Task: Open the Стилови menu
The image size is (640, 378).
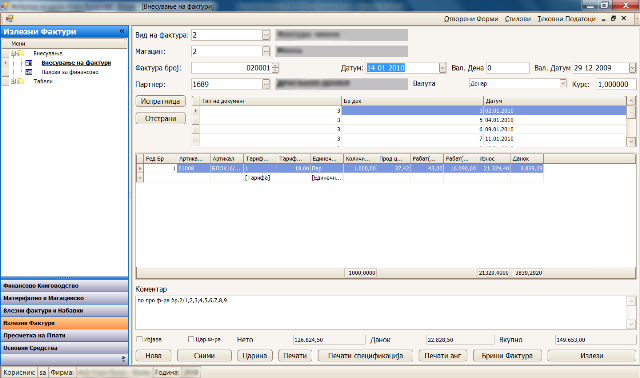Action: [518, 19]
